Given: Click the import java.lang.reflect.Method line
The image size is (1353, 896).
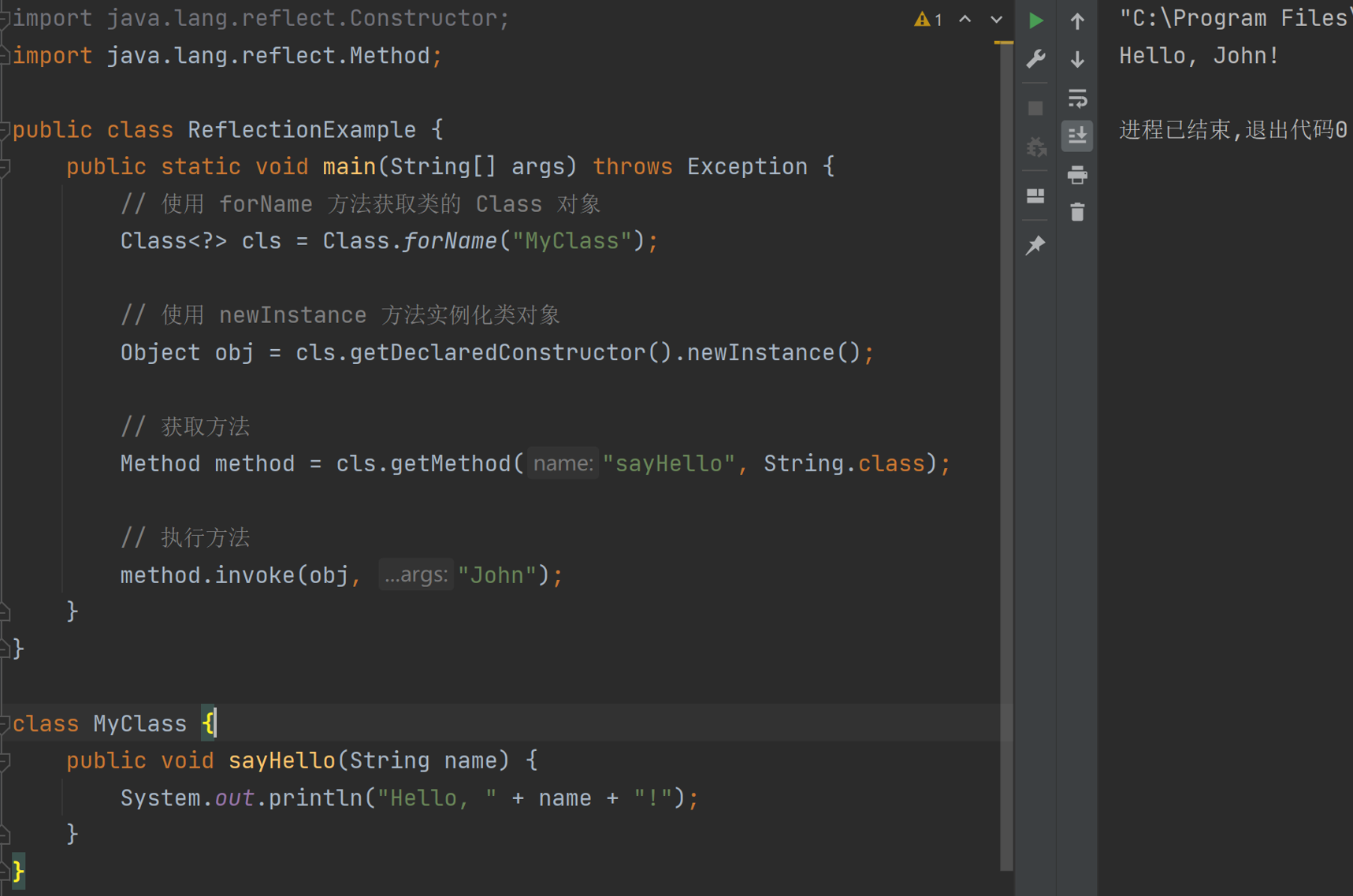Looking at the screenshot, I should (228, 56).
